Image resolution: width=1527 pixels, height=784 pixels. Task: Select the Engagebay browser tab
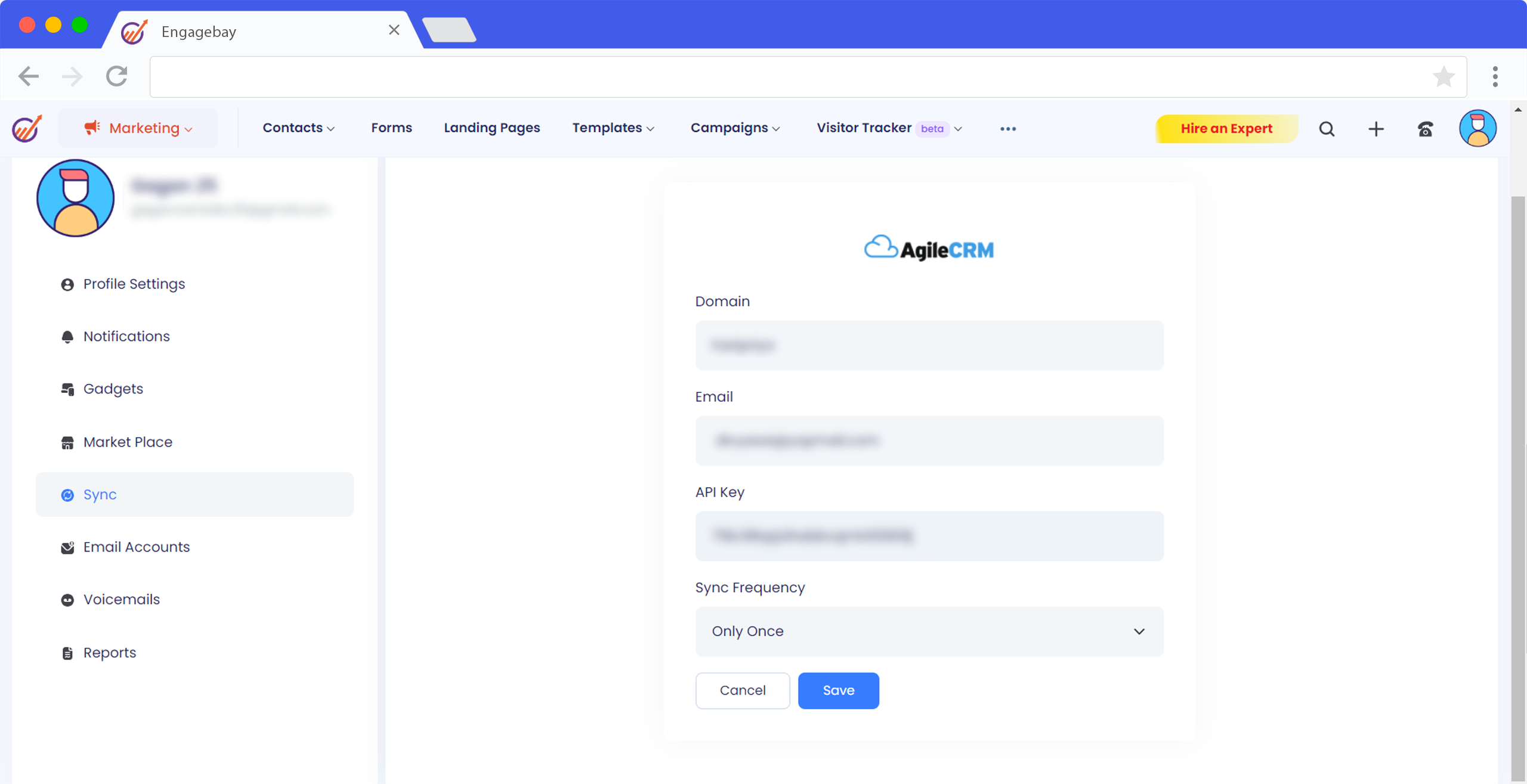[x=262, y=30]
